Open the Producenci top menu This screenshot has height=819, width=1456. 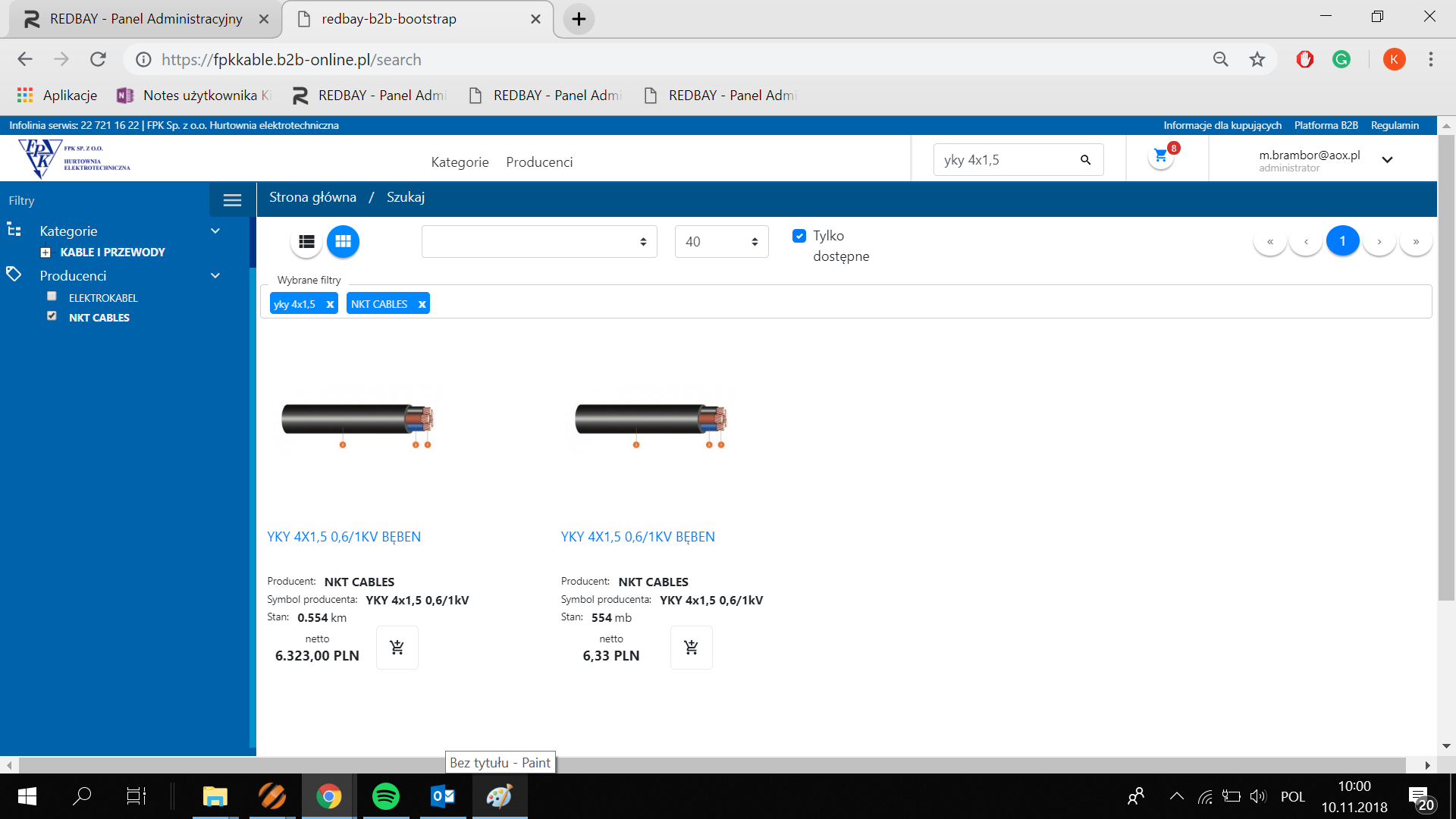point(539,162)
